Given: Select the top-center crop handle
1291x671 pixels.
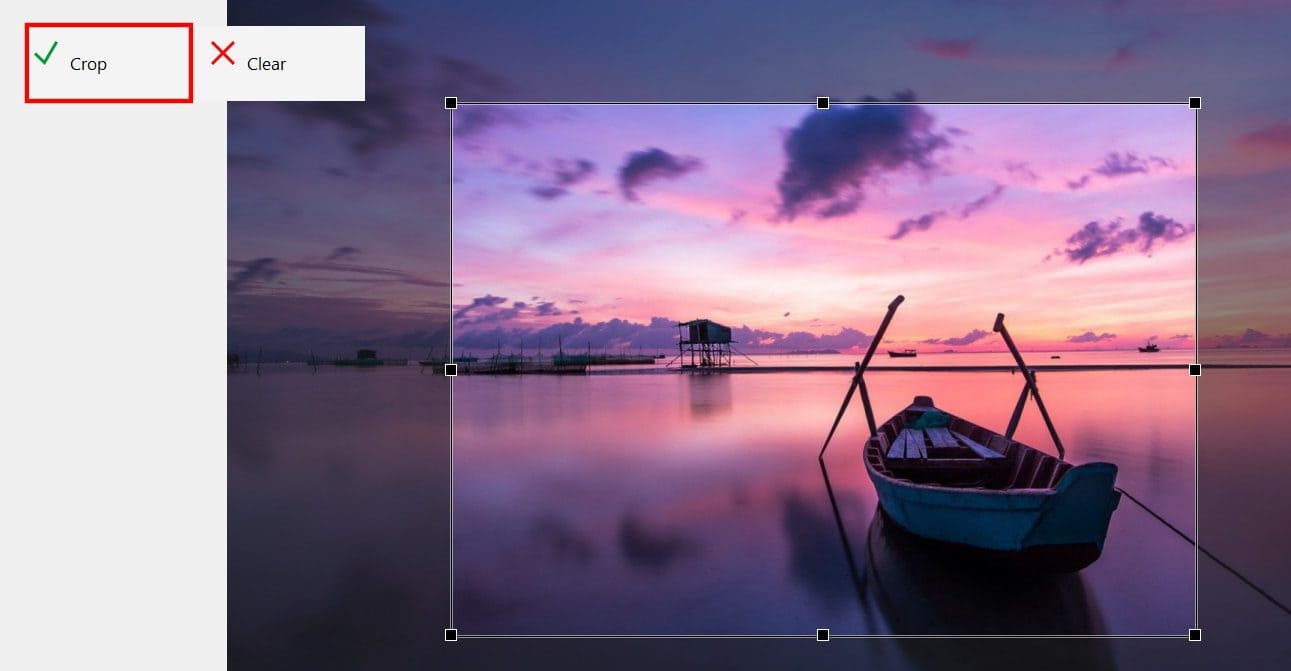Looking at the screenshot, I should tap(823, 102).
